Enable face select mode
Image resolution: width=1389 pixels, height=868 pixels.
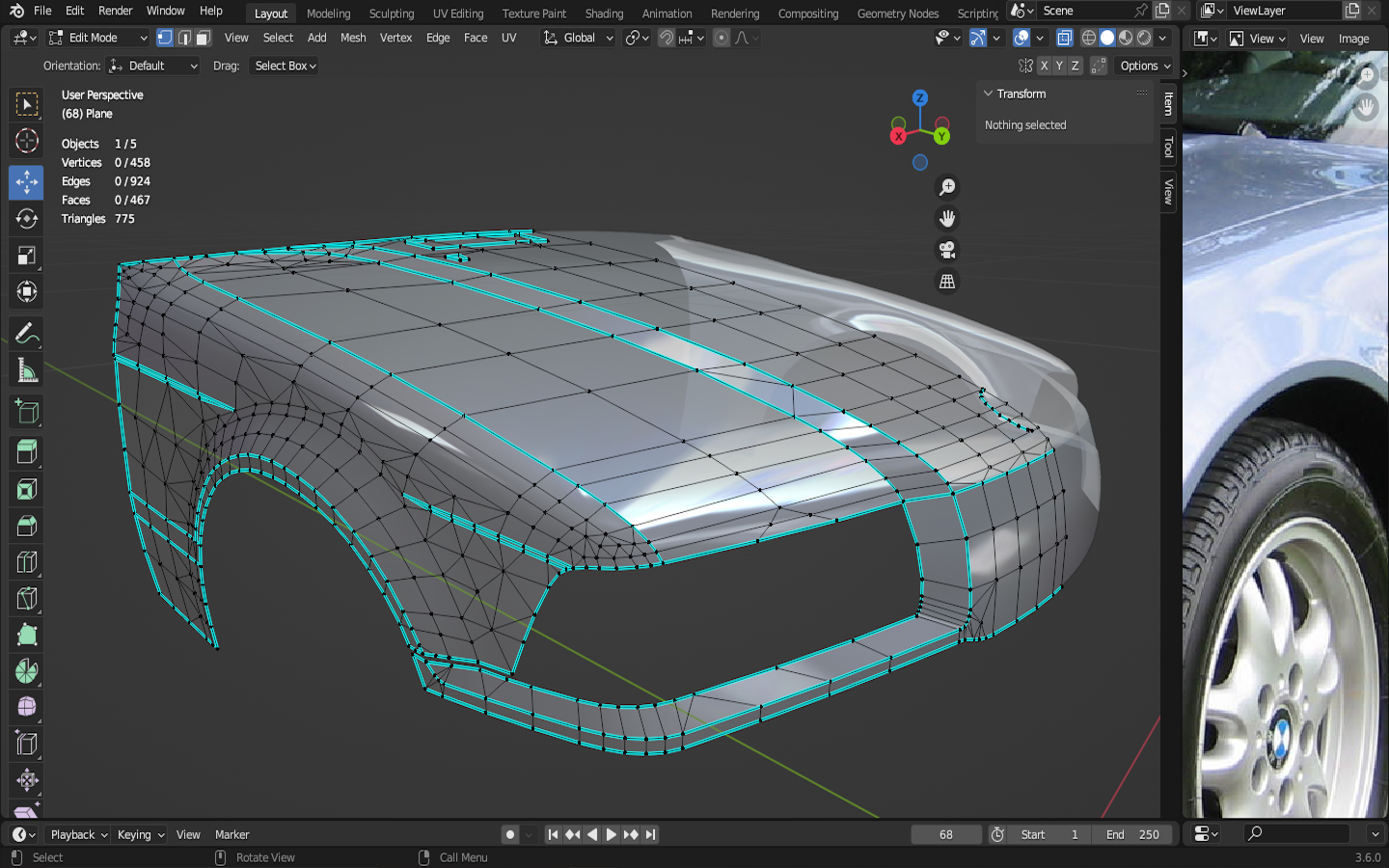click(203, 38)
